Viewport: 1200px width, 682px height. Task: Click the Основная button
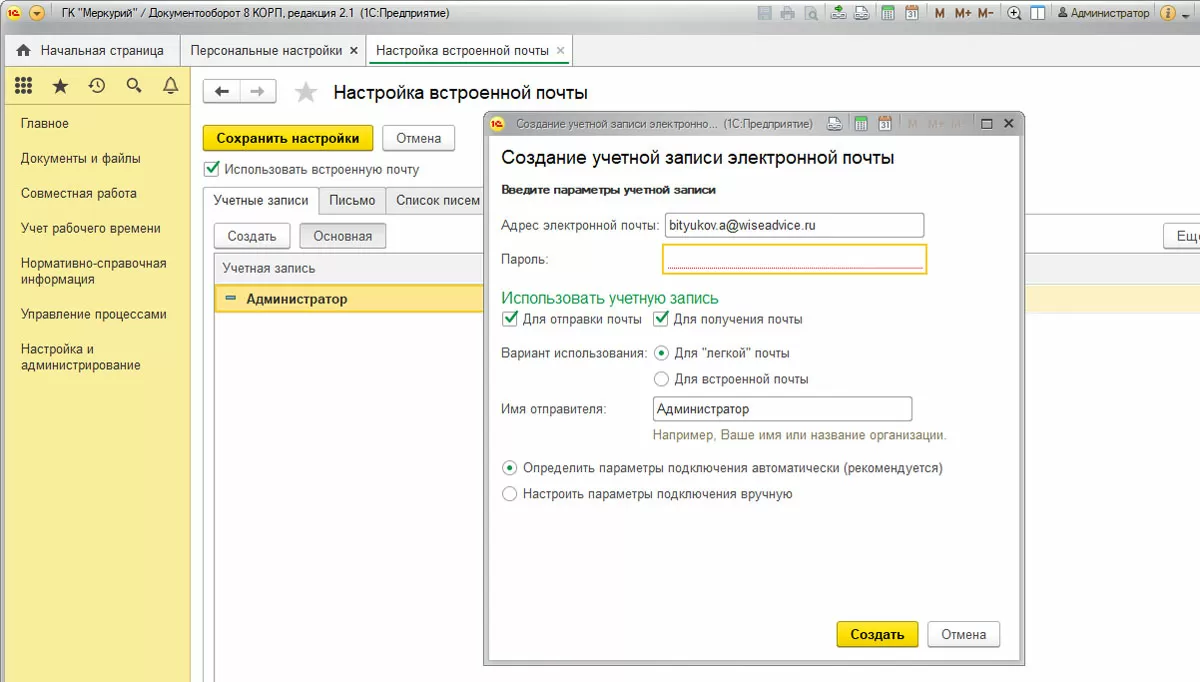[343, 236]
